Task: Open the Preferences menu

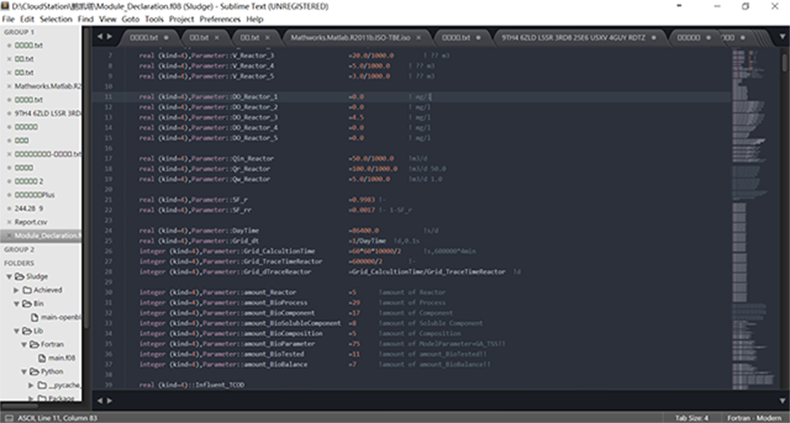Action: [x=219, y=19]
